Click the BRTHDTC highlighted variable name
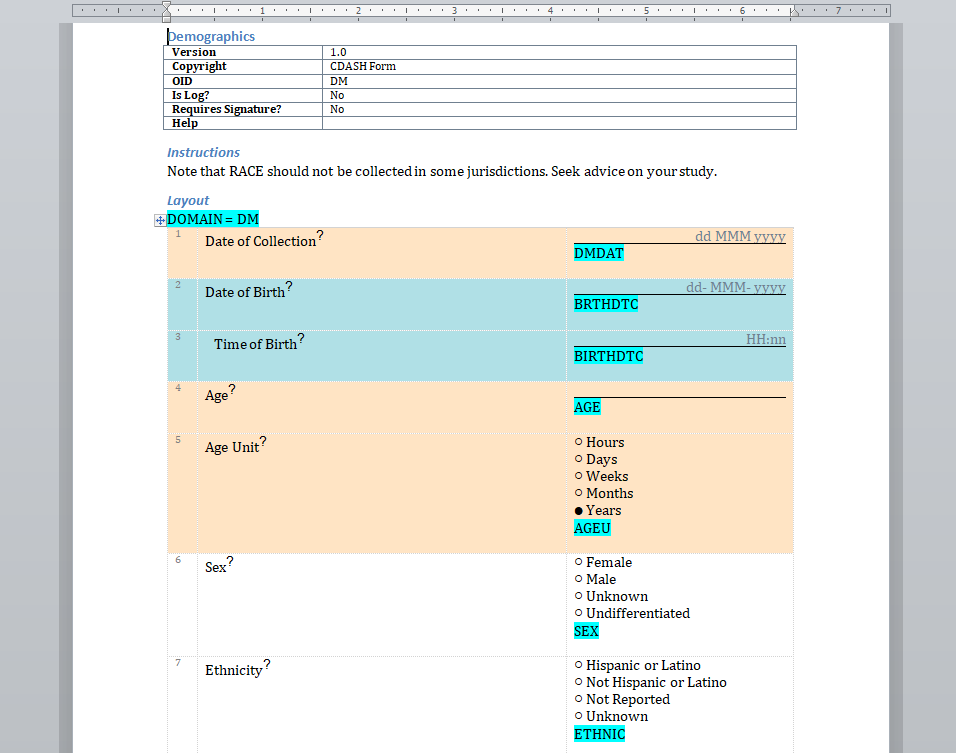Screen dimensions: 956x753 (606, 304)
